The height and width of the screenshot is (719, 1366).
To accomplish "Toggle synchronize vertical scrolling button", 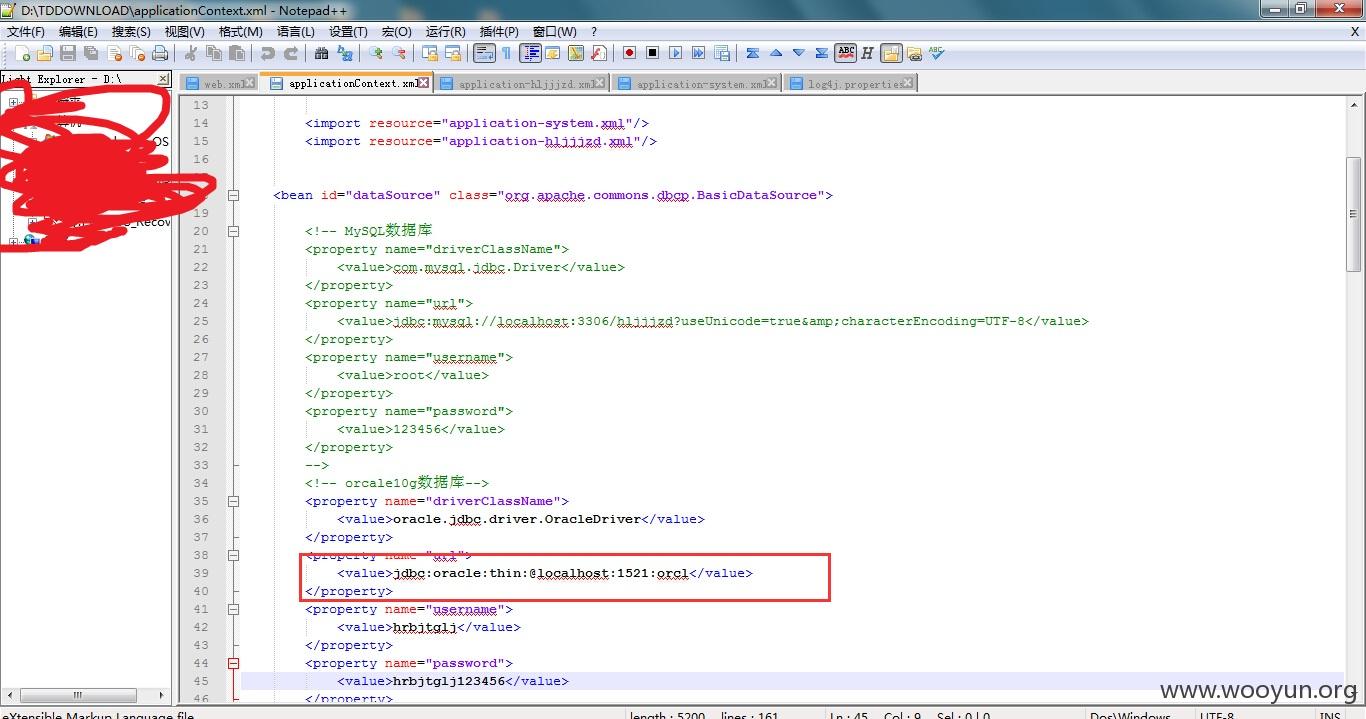I will point(429,53).
